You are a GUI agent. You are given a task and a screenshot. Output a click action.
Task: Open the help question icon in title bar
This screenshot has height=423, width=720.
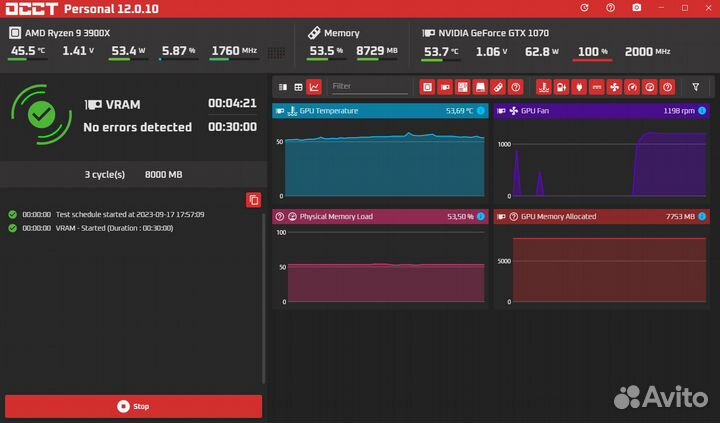tap(610, 8)
